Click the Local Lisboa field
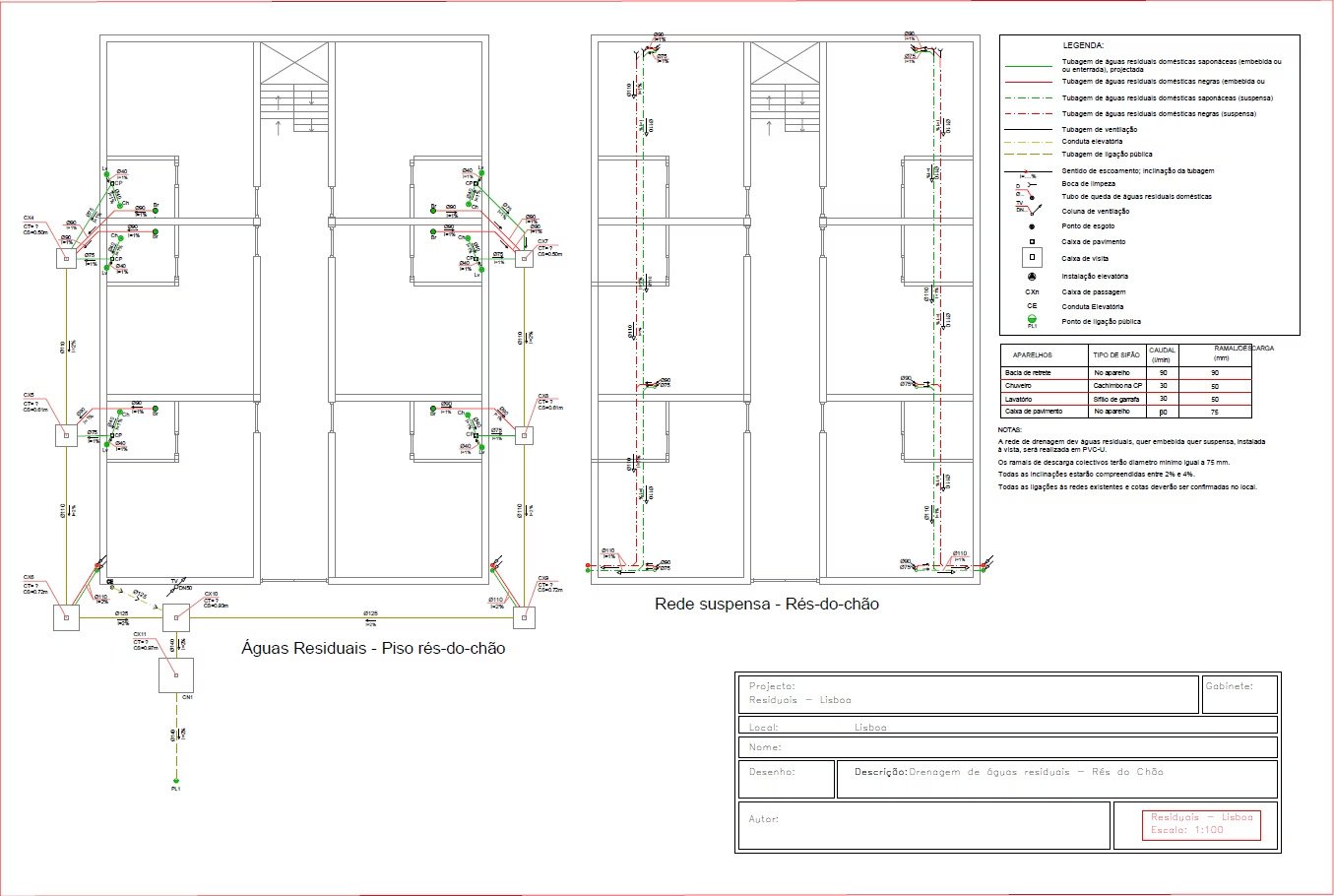Viewport: 1334px width, 896px height. pos(1008,727)
